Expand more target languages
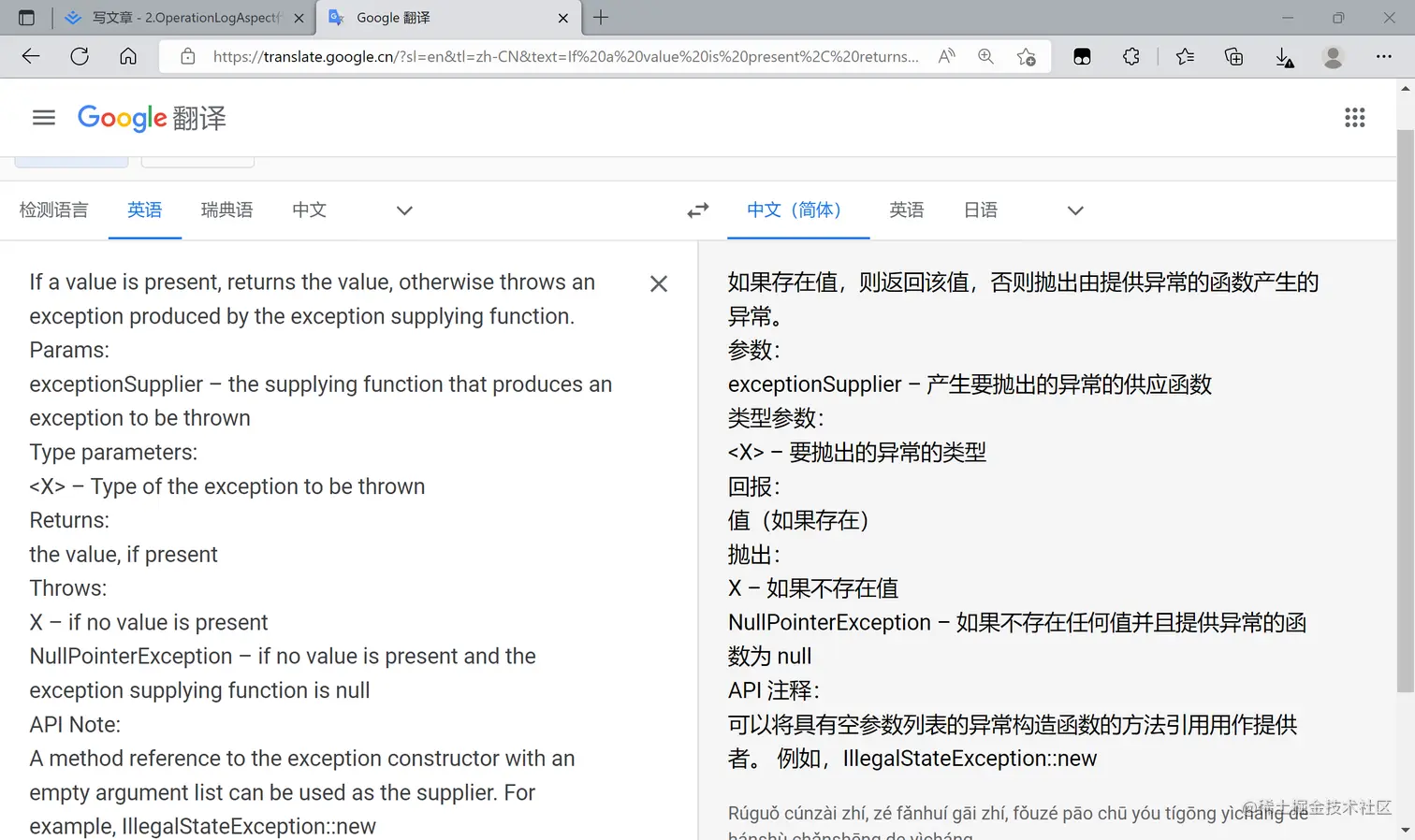The height and width of the screenshot is (840, 1415). [x=1075, y=210]
